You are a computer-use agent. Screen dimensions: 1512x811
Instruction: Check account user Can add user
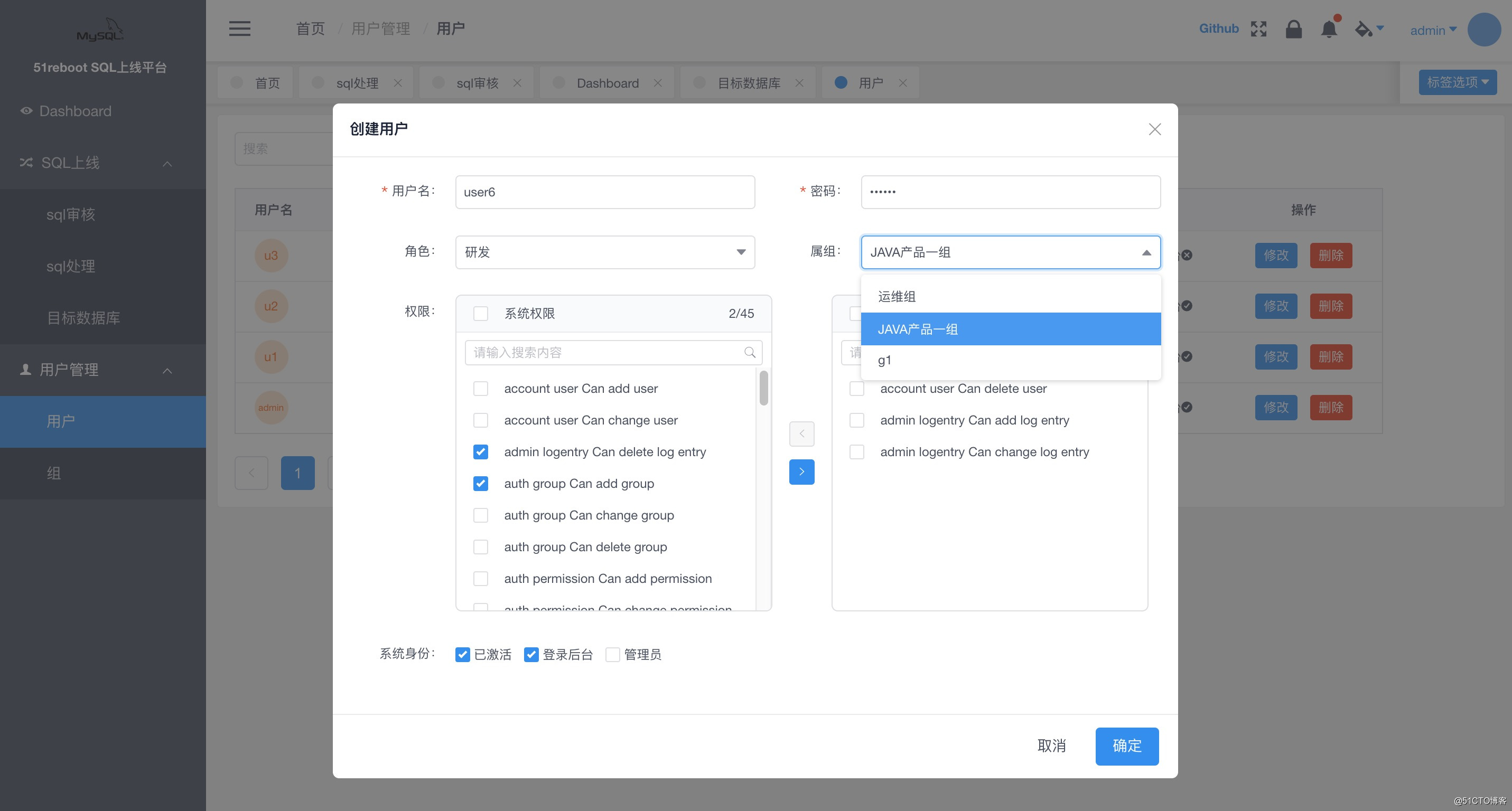[481, 389]
